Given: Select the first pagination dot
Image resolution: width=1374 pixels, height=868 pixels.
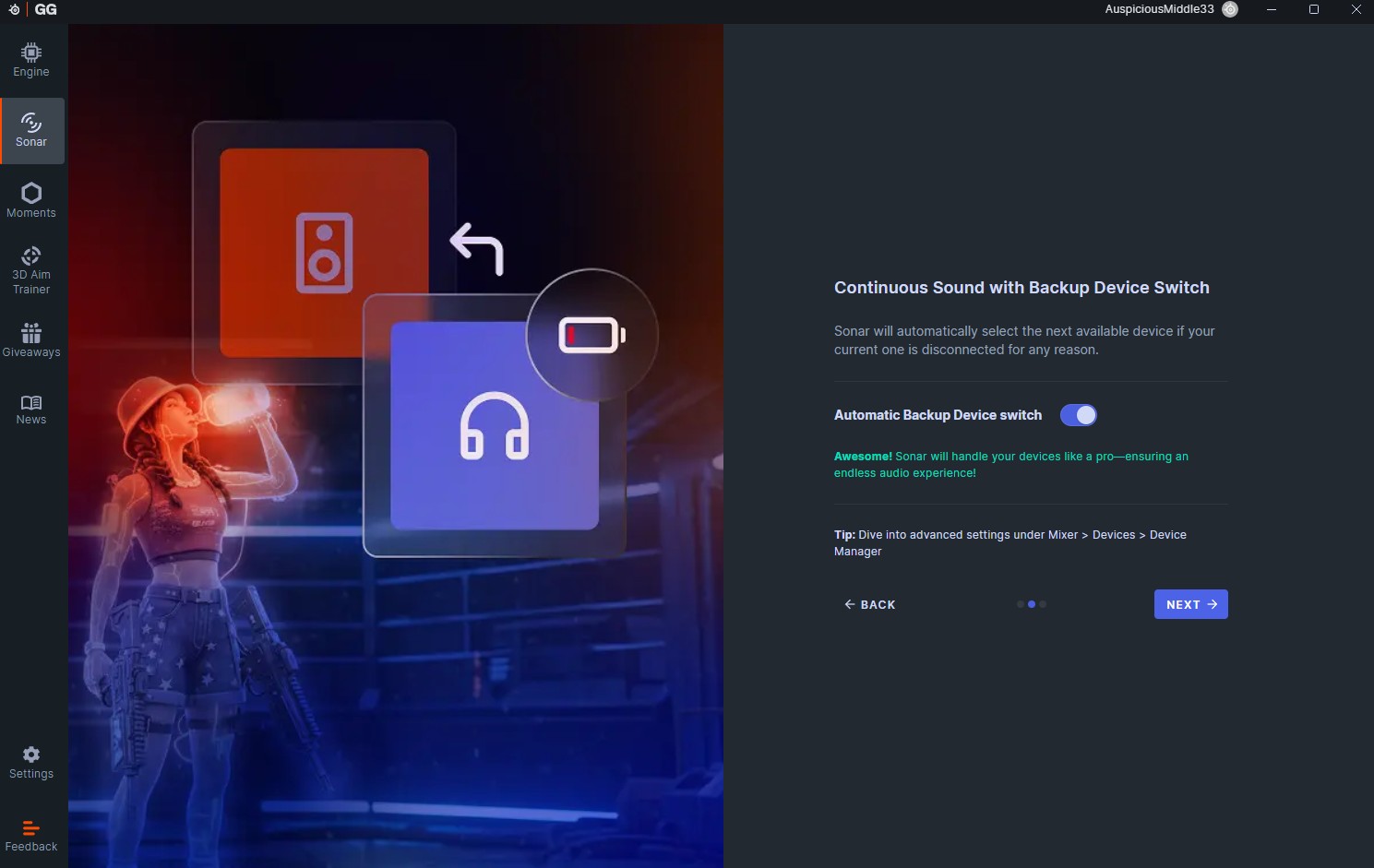Looking at the screenshot, I should click(x=1020, y=604).
